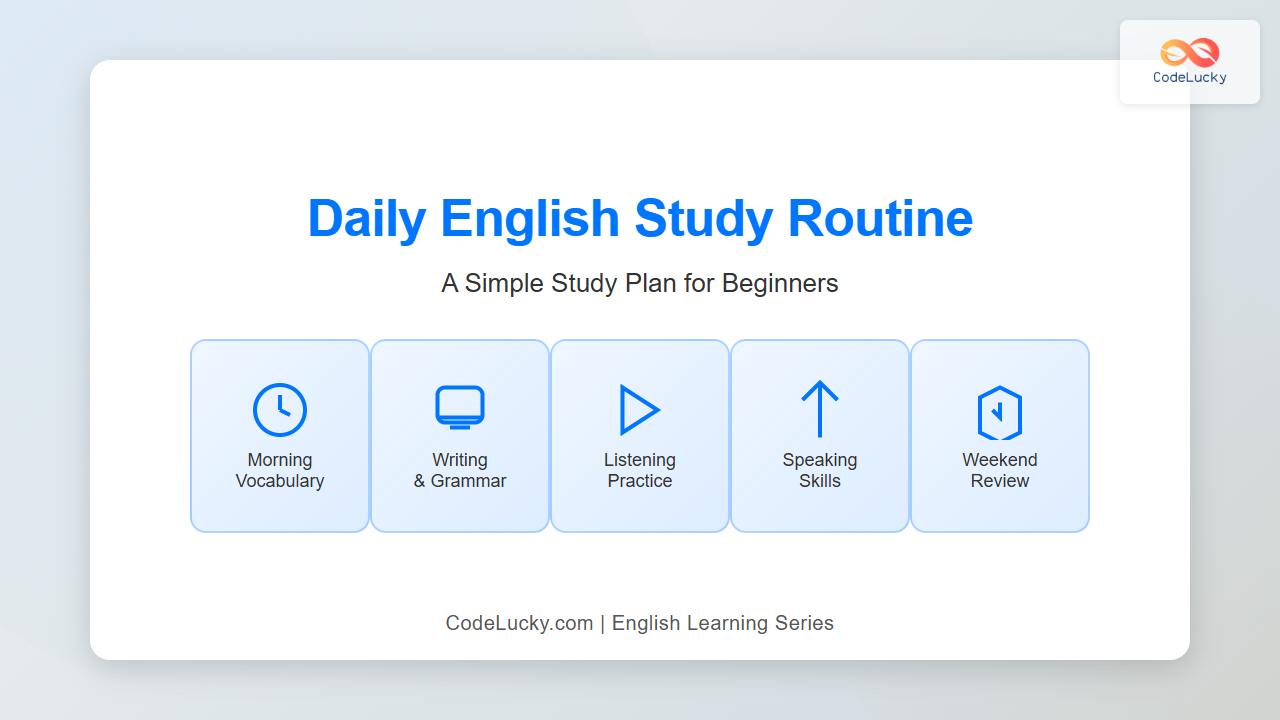This screenshot has width=1280, height=720.
Task: Click English Learning Series in the footer
Action: pyautogui.click(x=723, y=623)
